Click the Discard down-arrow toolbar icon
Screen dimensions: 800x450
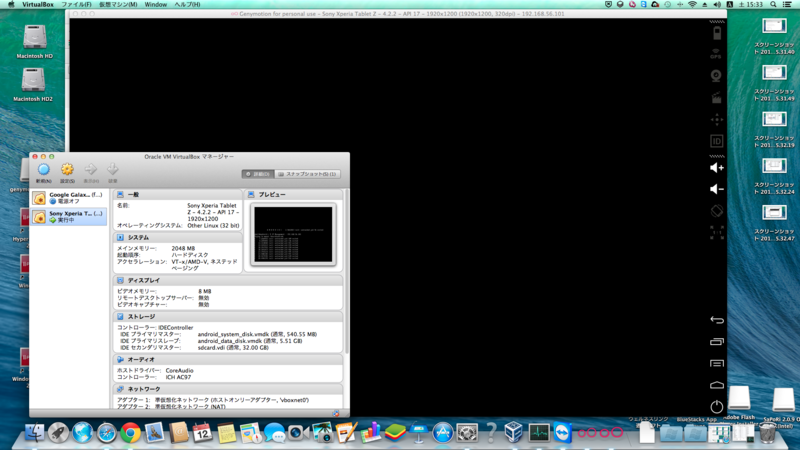(x=113, y=172)
